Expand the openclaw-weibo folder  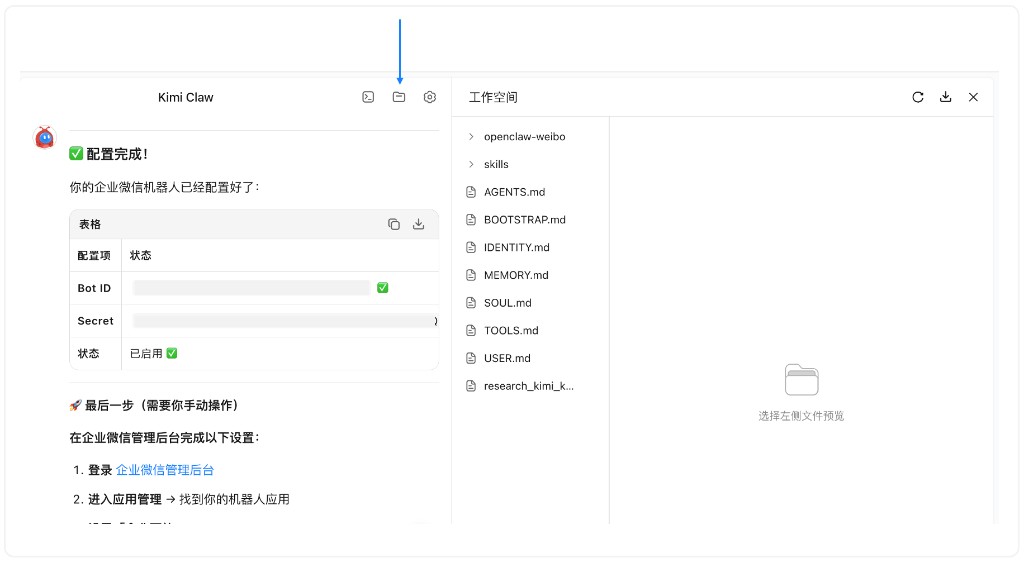click(x=471, y=137)
